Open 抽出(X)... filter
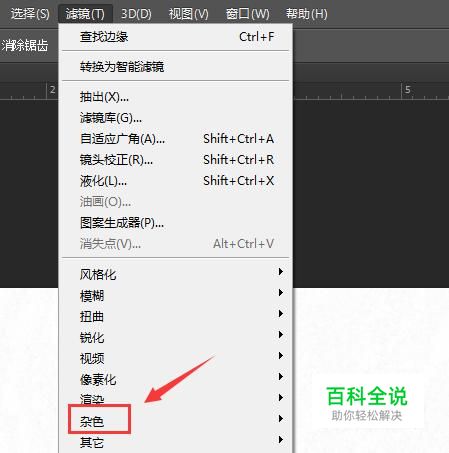This screenshot has width=449, height=453. click(x=176, y=97)
